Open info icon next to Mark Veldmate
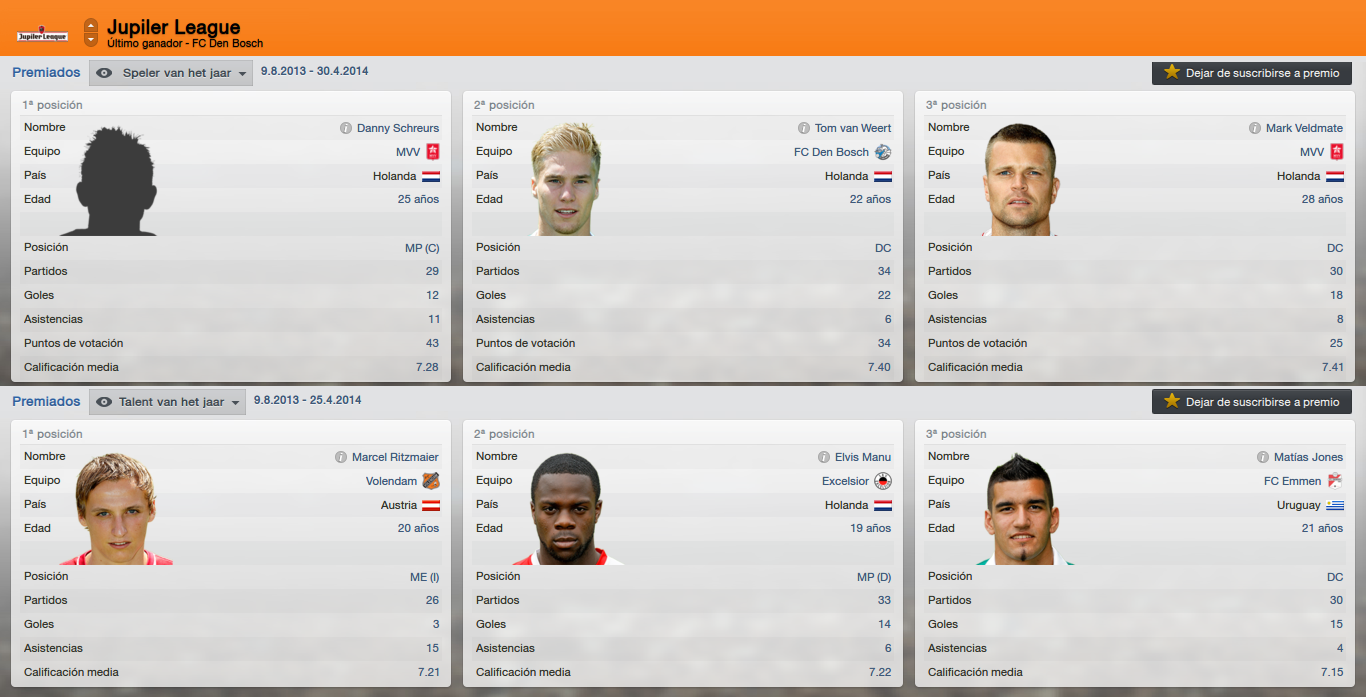The image size is (1366, 697). pos(1255,128)
